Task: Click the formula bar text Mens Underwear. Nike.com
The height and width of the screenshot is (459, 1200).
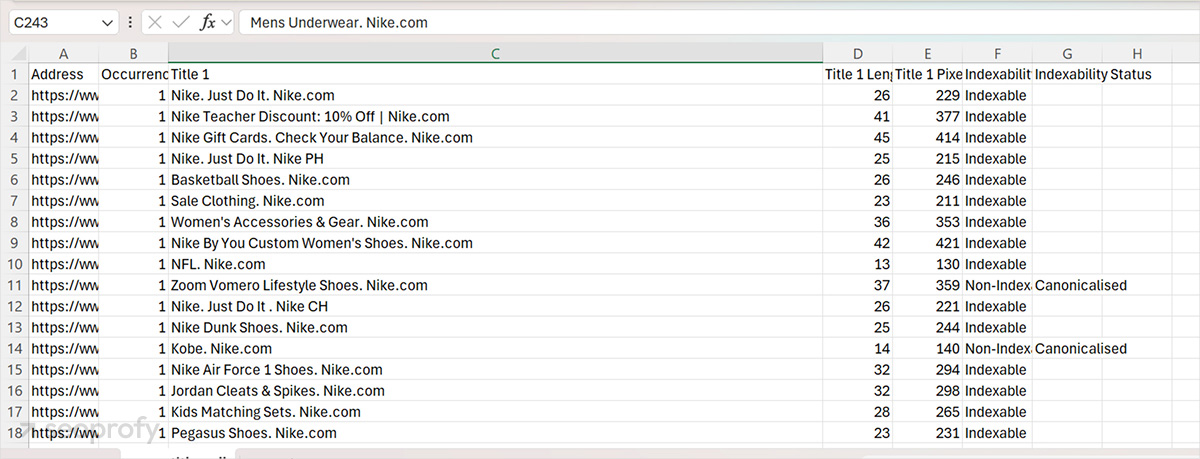Action: (x=339, y=22)
